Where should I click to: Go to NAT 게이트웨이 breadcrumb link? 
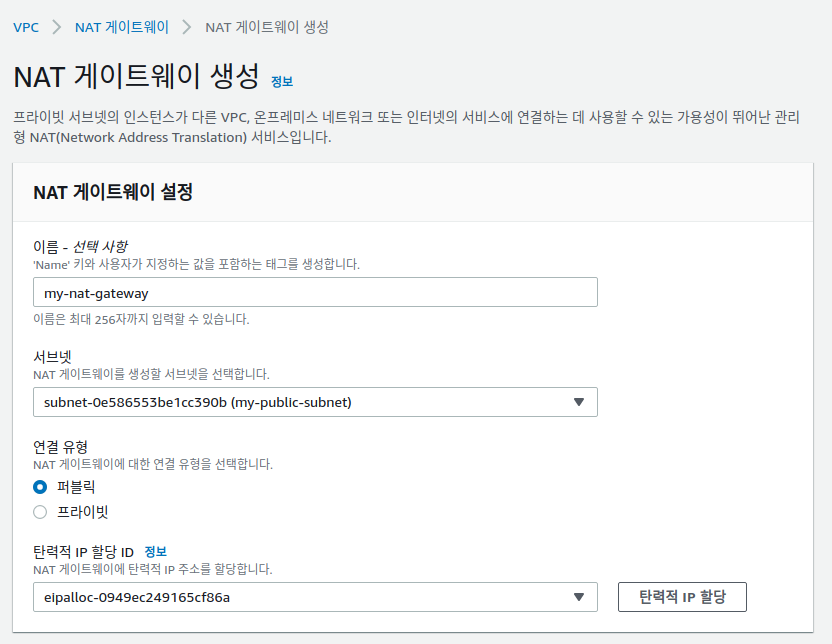[122, 27]
